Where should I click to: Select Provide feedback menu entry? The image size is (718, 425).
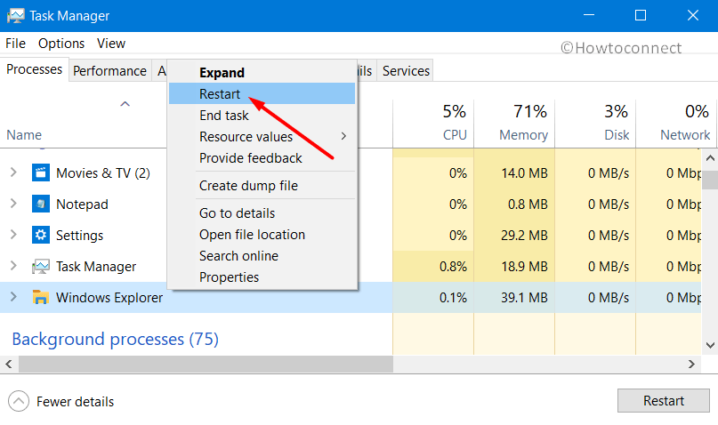tap(261, 158)
